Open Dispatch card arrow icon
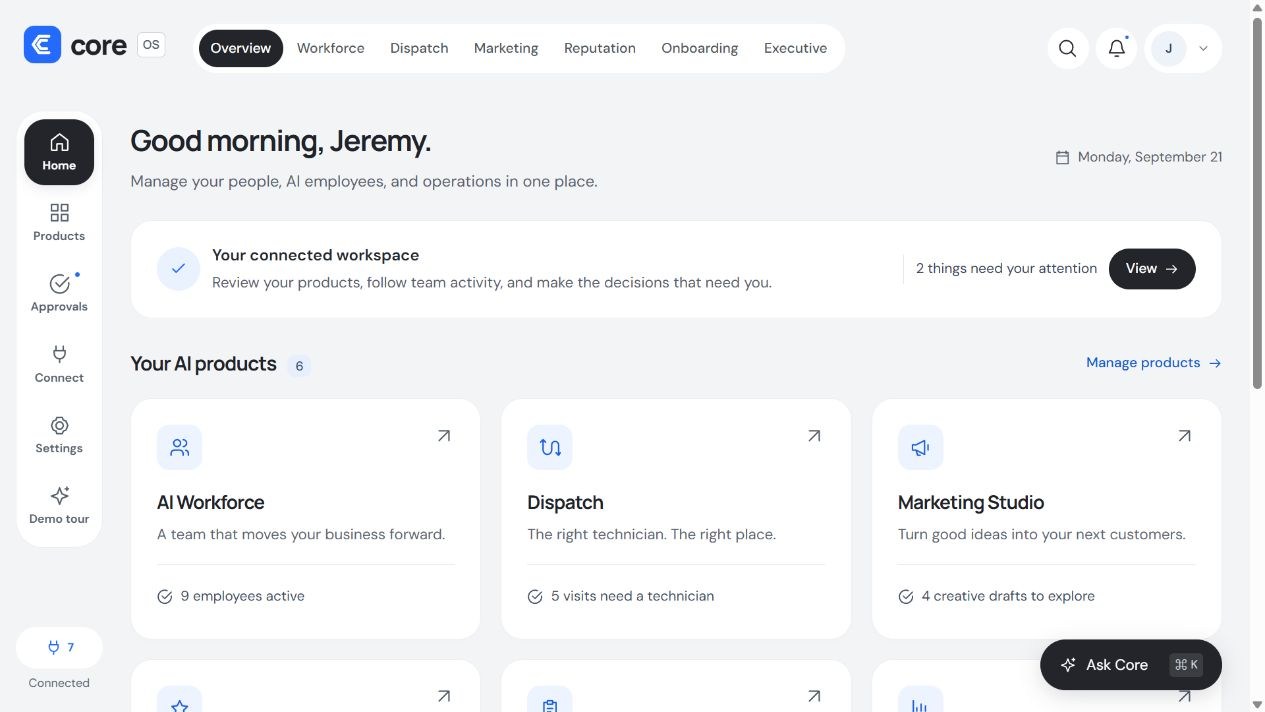 814,436
